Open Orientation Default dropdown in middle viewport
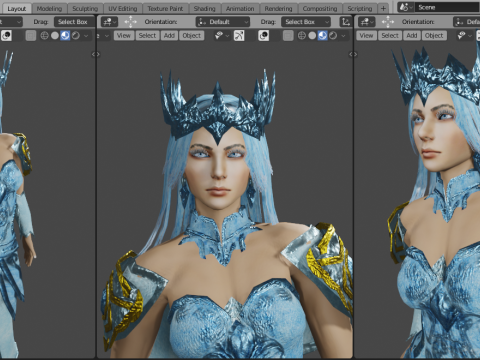The width and height of the screenshot is (480, 360). point(223,22)
